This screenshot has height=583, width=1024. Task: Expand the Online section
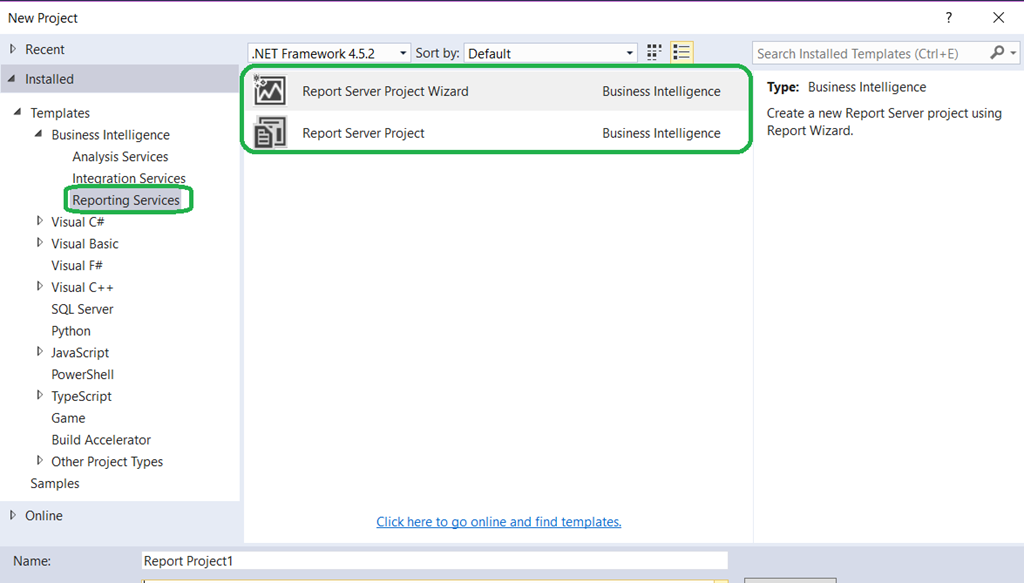coord(13,516)
